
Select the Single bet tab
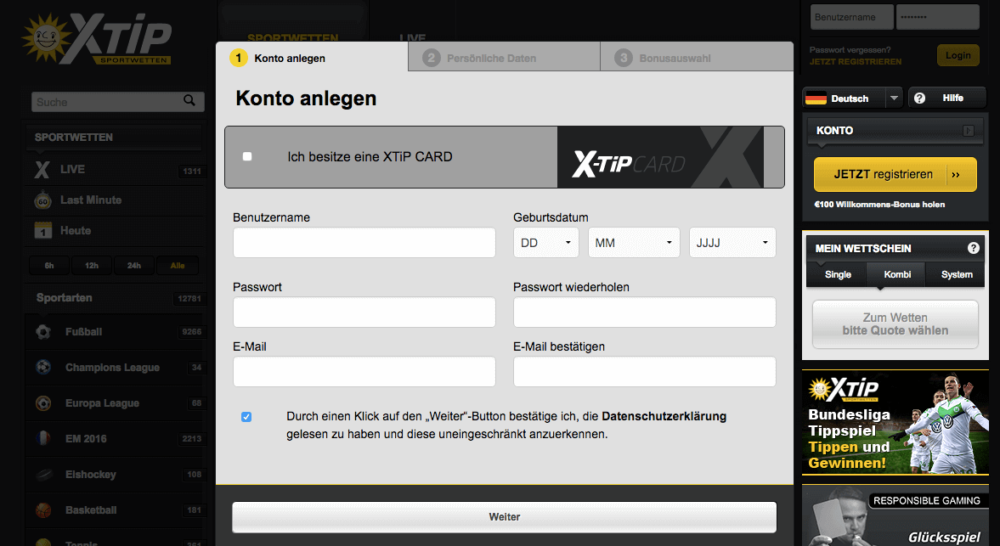(x=837, y=274)
